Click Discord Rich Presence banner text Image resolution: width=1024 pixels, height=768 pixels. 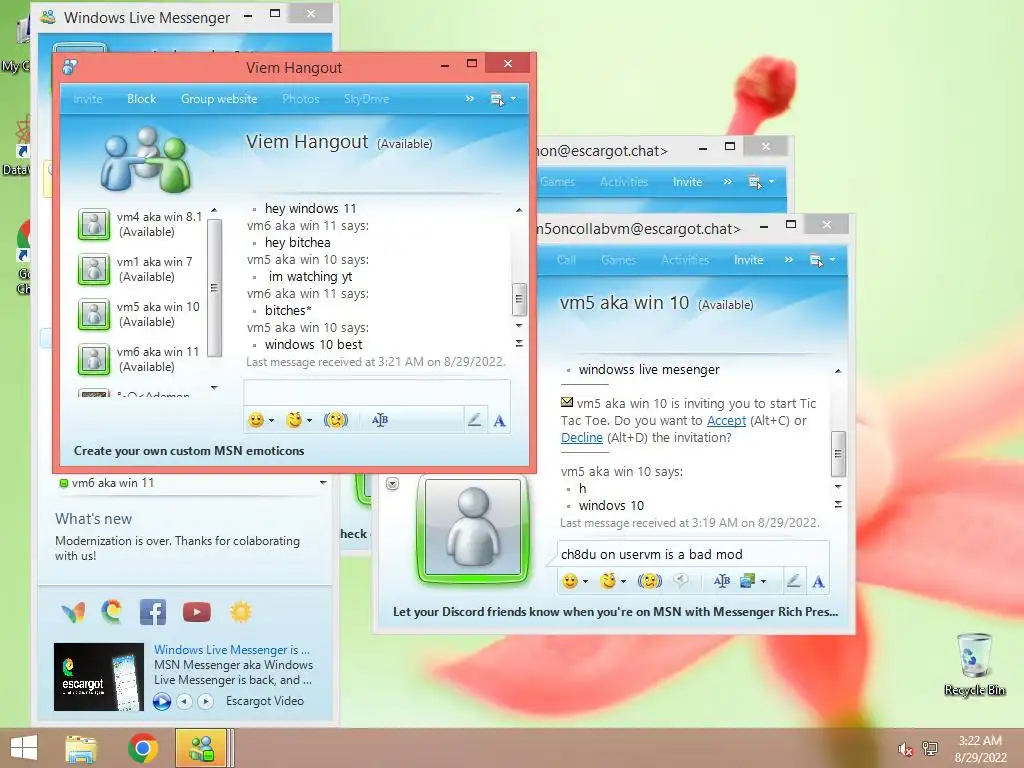(x=615, y=612)
